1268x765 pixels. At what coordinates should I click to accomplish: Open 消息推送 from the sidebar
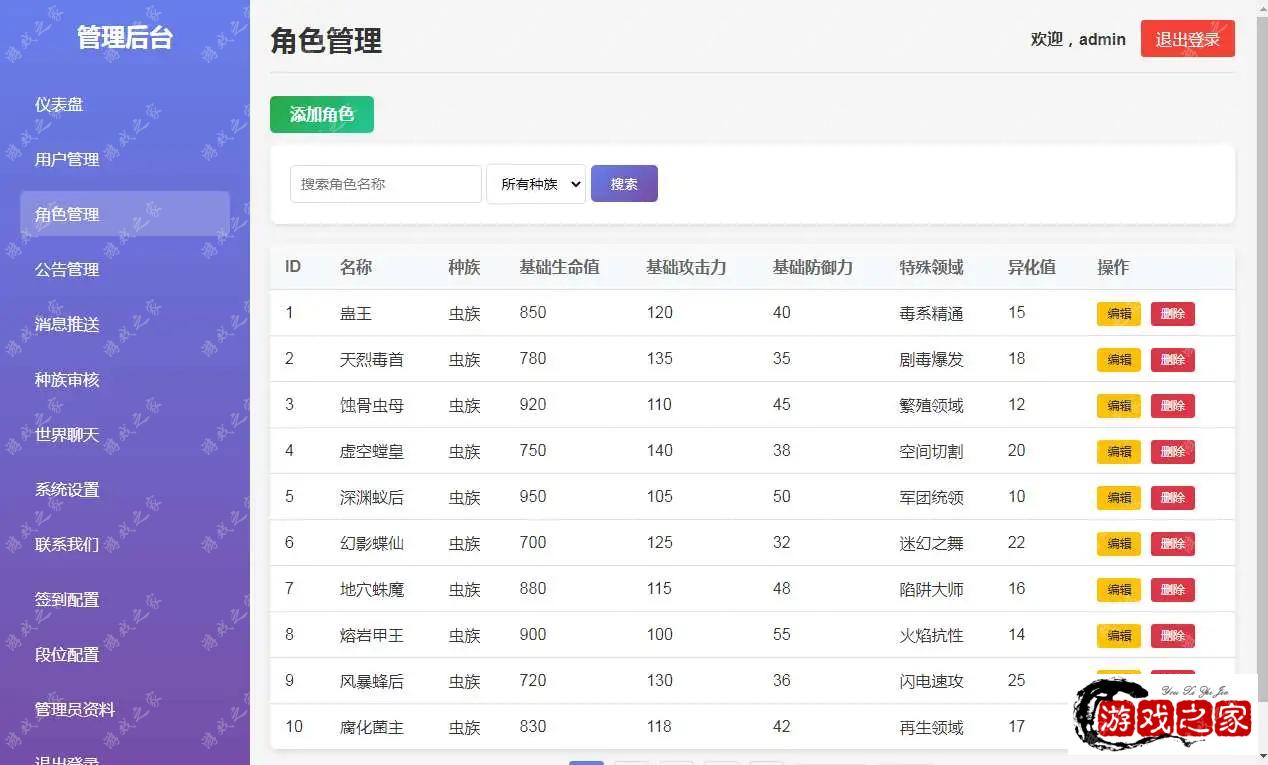point(67,324)
